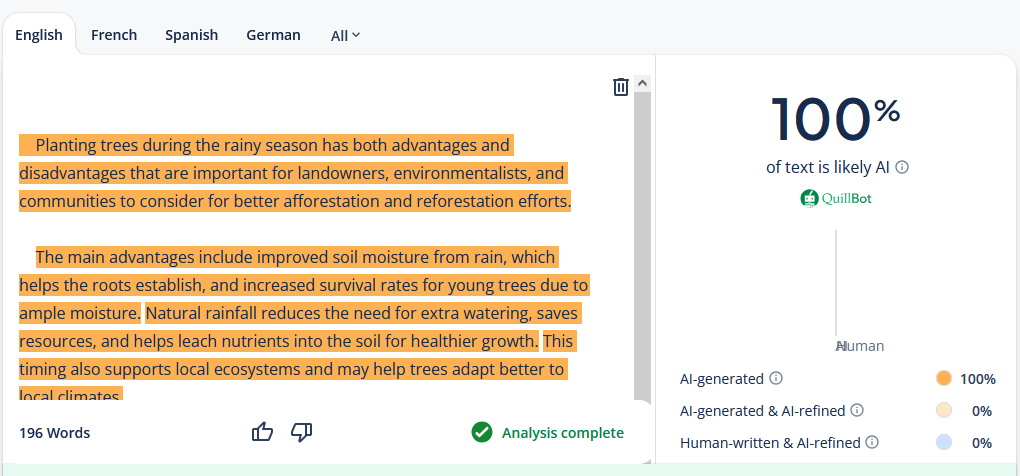Click the QuillBot logo

(836, 198)
